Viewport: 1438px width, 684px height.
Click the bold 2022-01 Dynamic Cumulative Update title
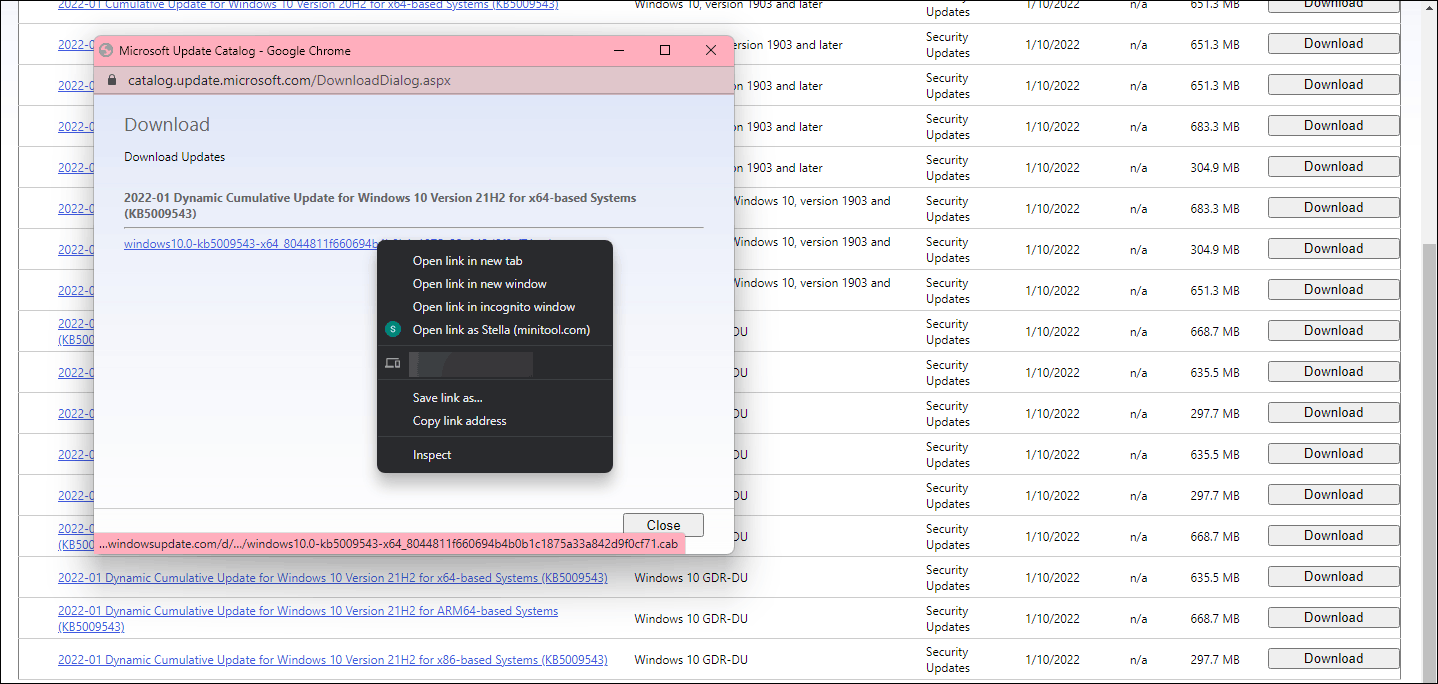pyautogui.click(x=380, y=205)
